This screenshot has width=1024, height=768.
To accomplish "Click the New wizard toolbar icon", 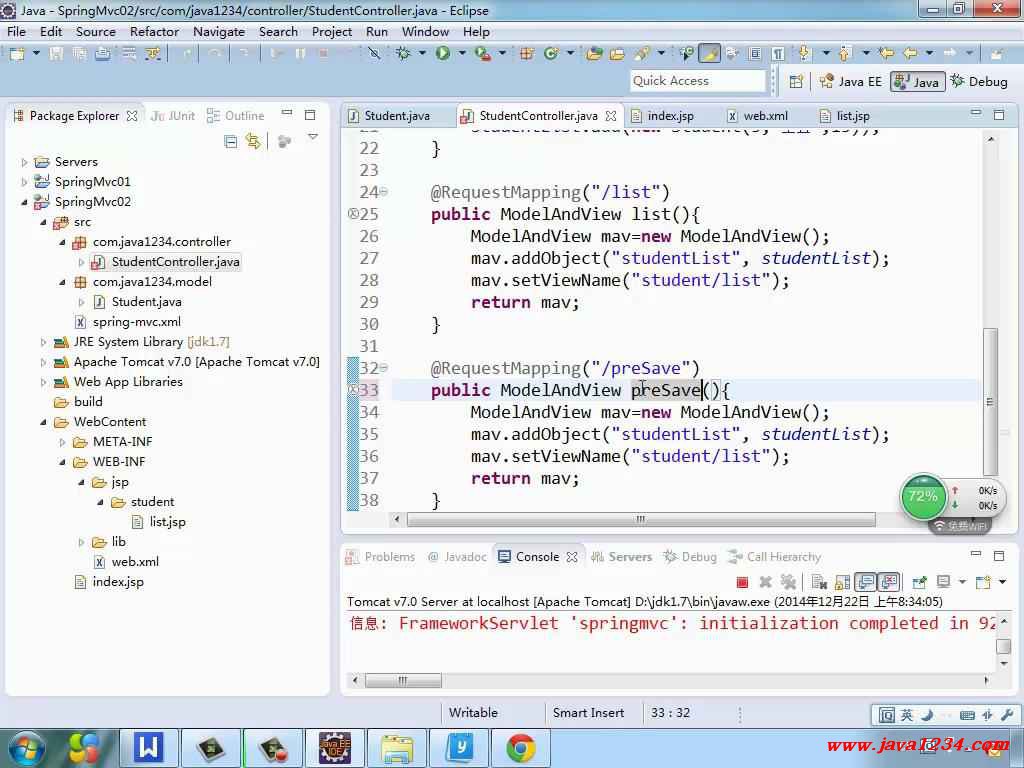I will coord(17,54).
